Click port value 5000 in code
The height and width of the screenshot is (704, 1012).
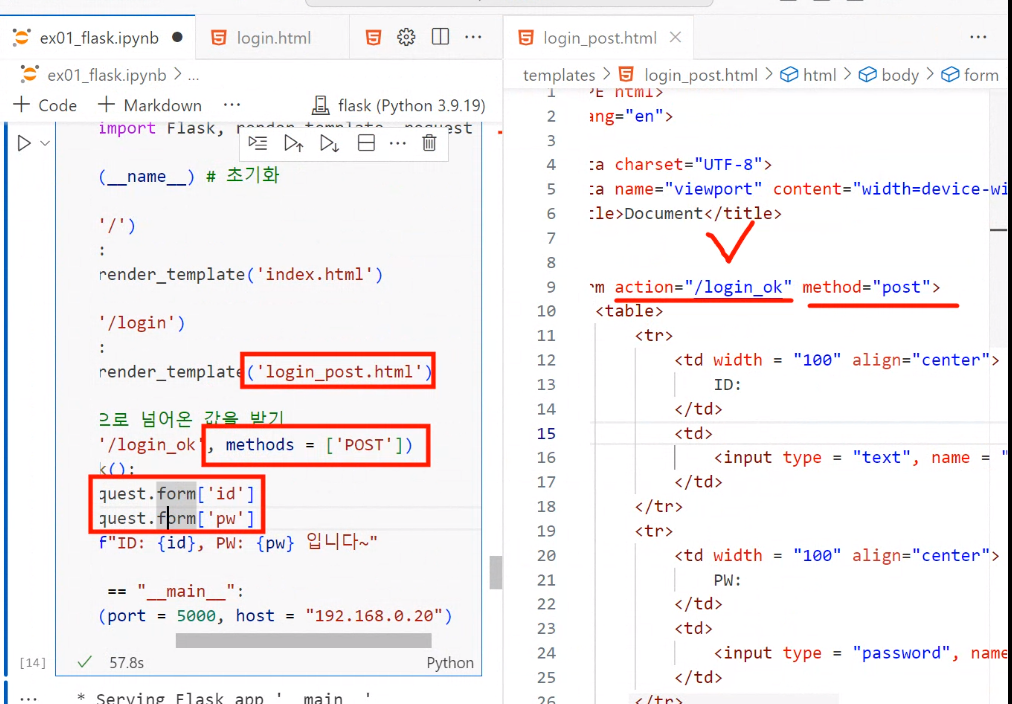(196, 616)
